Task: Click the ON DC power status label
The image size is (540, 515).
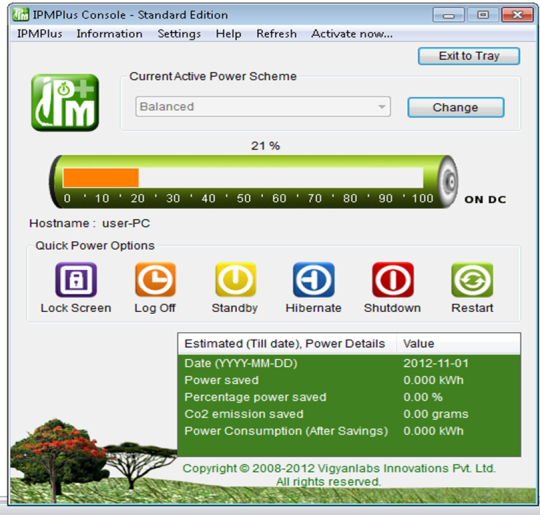Action: click(x=485, y=199)
